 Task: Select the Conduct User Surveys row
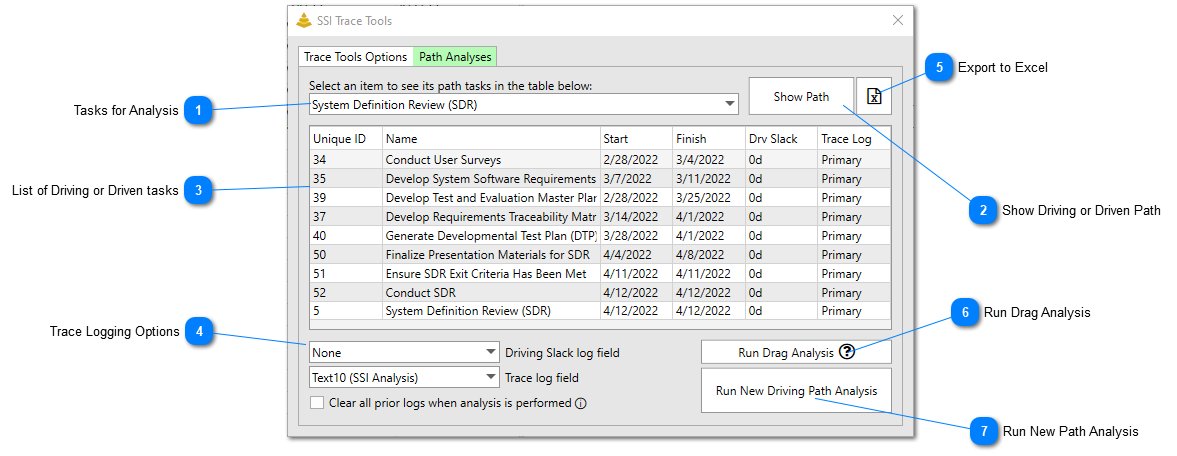click(601, 160)
